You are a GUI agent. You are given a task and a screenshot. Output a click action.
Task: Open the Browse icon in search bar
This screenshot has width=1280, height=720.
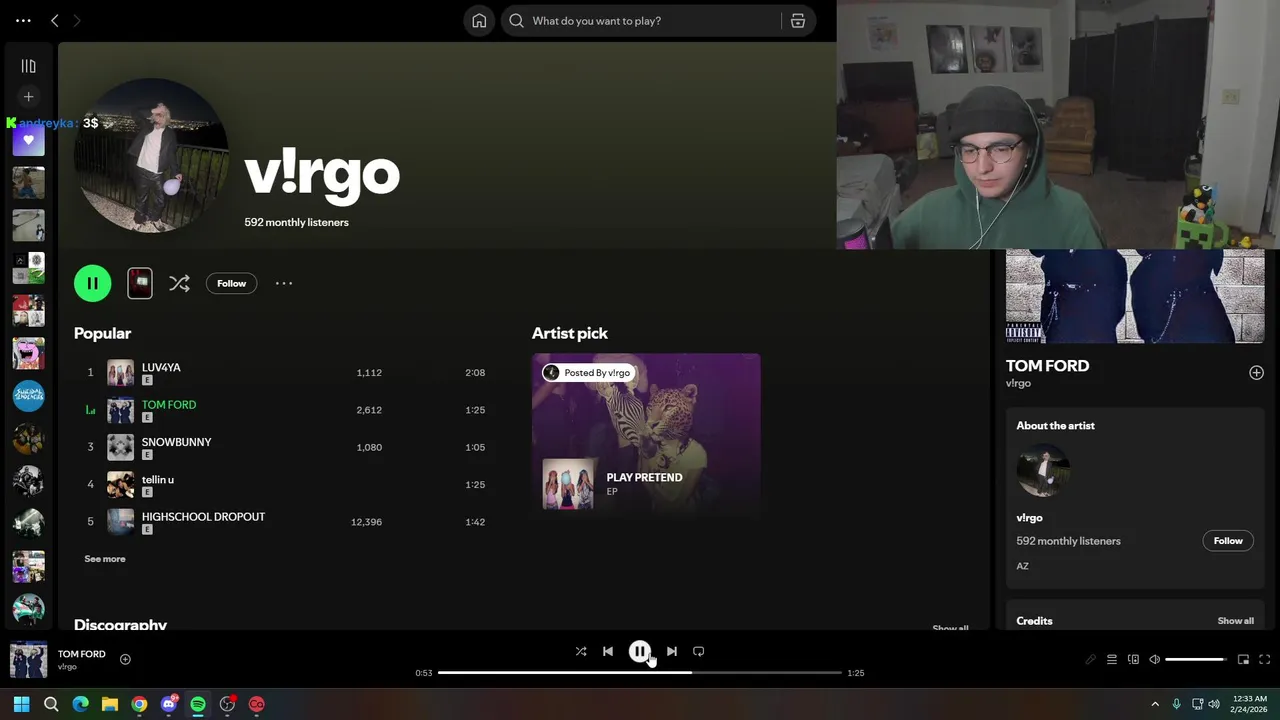[798, 21]
